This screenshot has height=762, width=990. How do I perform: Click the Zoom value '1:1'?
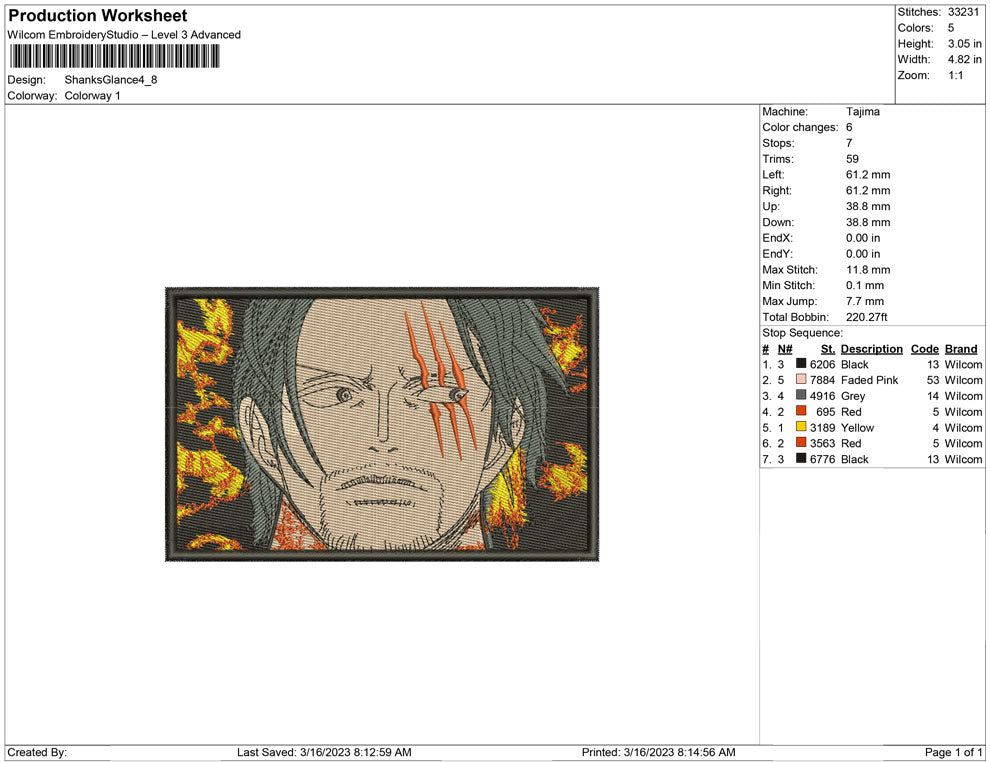coord(955,75)
